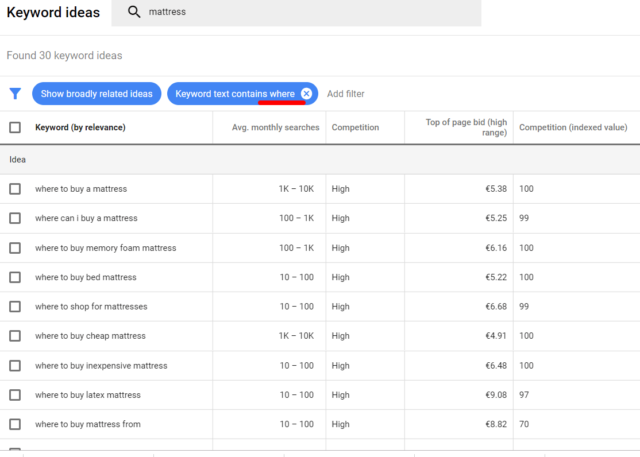Check 'where to buy a mattress' row
640x457 pixels.
(x=15, y=189)
